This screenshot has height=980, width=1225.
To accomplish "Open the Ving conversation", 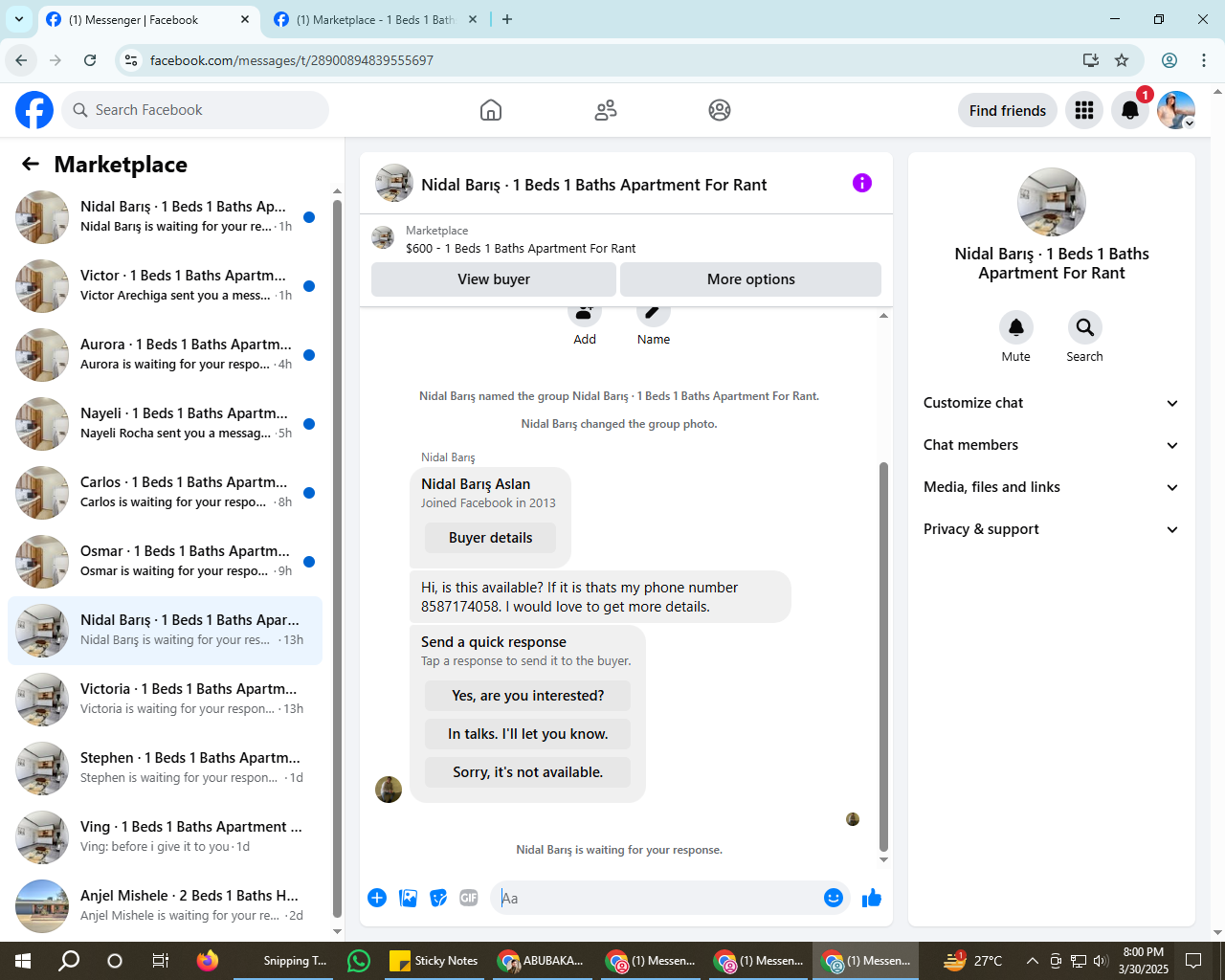I will pos(165,837).
